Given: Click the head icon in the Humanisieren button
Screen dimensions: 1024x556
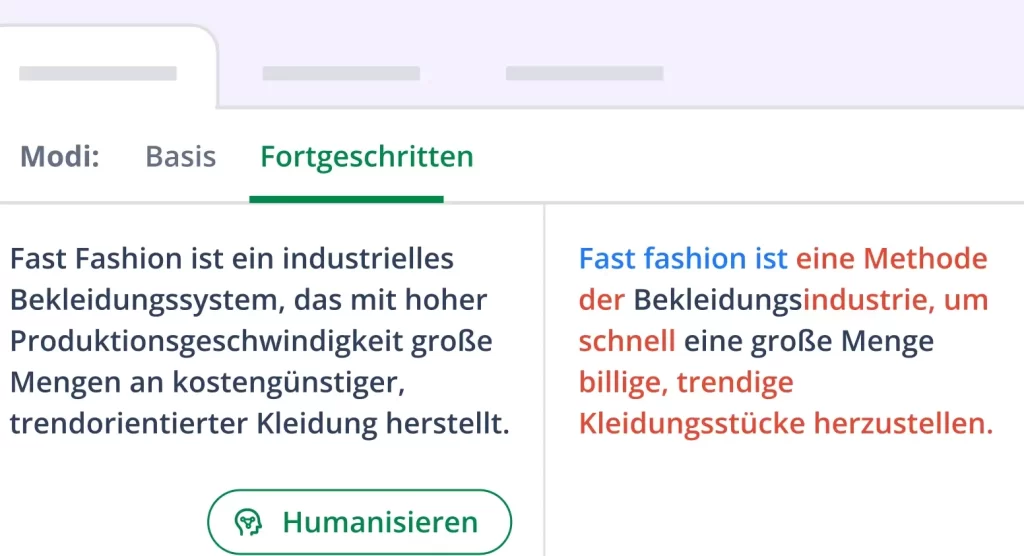Looking at the screenshot, I should click(248, 522).
